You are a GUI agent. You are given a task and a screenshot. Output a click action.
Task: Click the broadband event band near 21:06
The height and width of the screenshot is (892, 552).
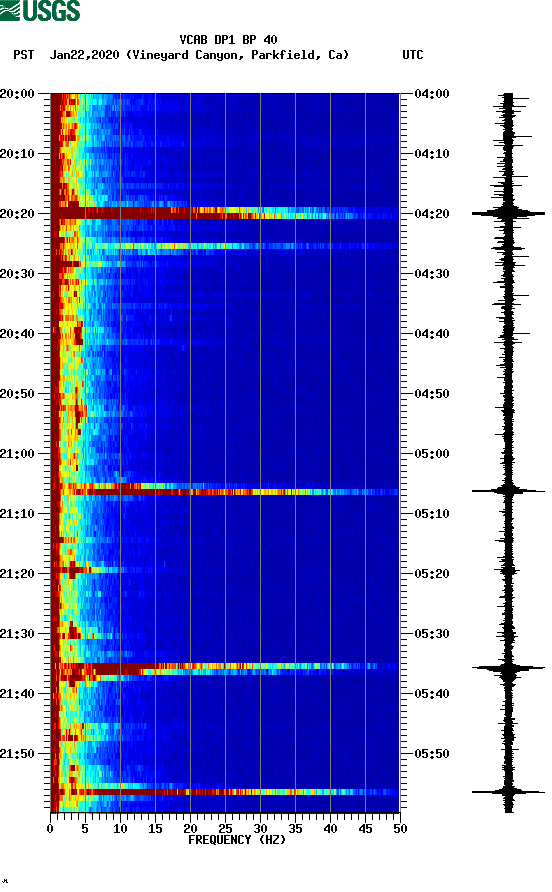[x=225, y=489]
